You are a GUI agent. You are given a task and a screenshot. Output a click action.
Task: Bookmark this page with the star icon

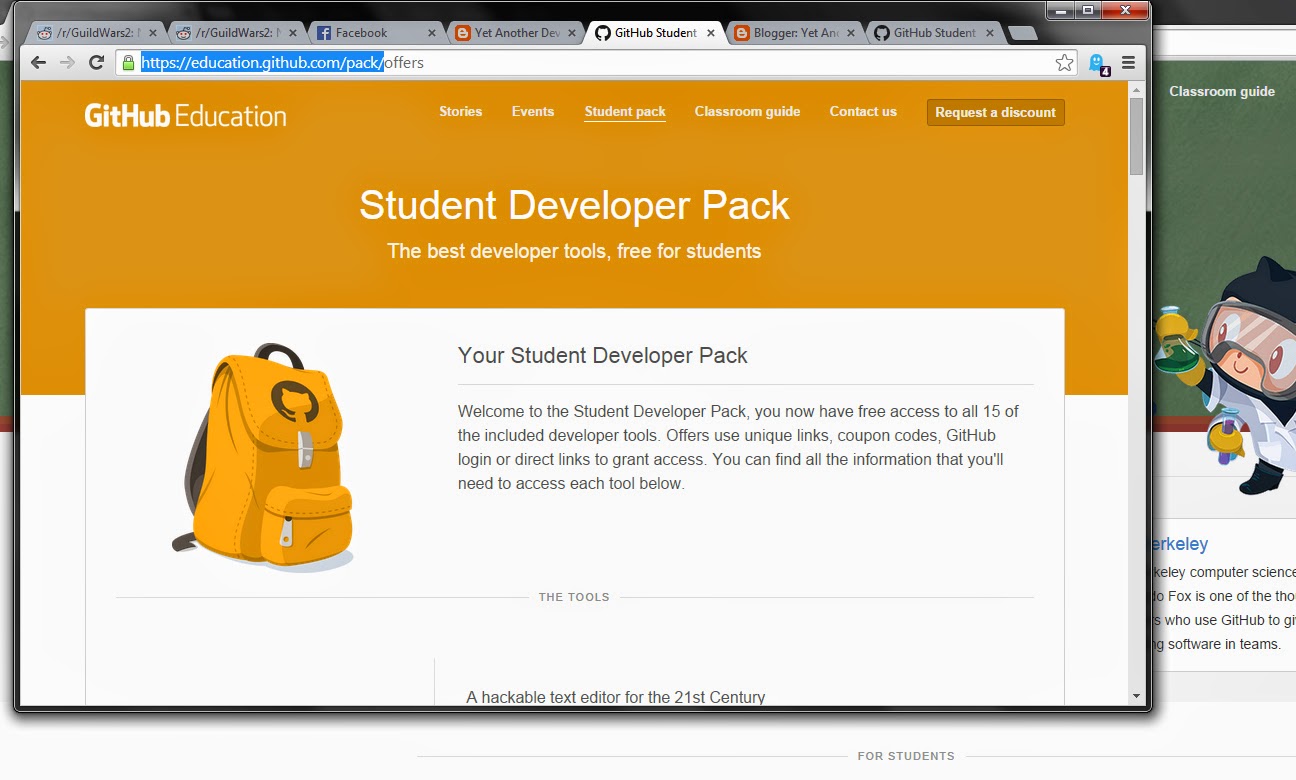click(x=1064, y=63)
